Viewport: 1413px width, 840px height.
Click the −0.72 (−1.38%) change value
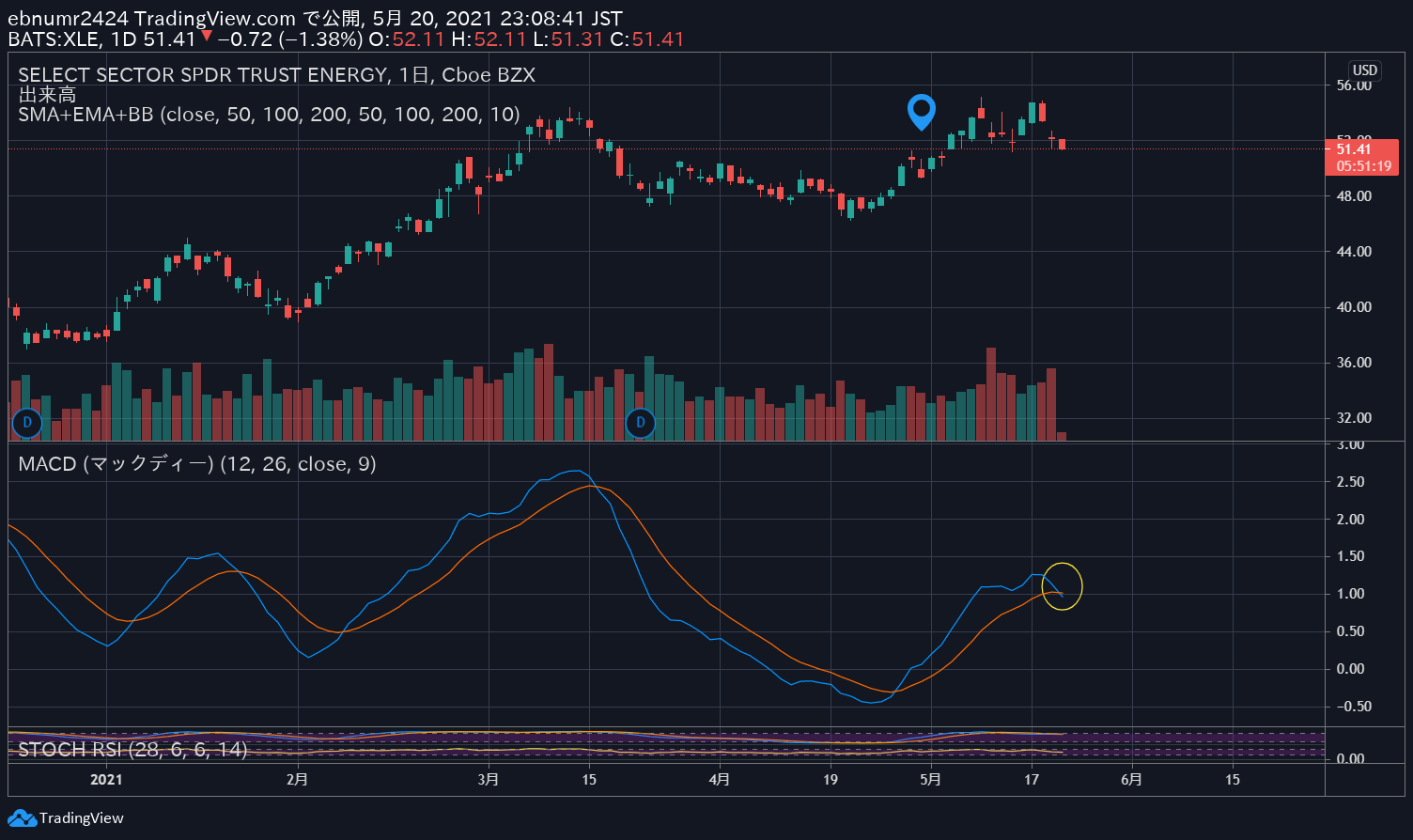pos(290,39)
